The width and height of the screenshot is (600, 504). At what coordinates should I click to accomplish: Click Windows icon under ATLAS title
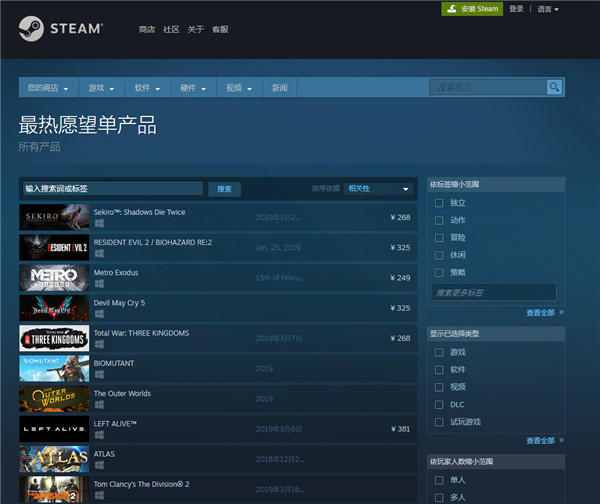(x=99, y=465)
